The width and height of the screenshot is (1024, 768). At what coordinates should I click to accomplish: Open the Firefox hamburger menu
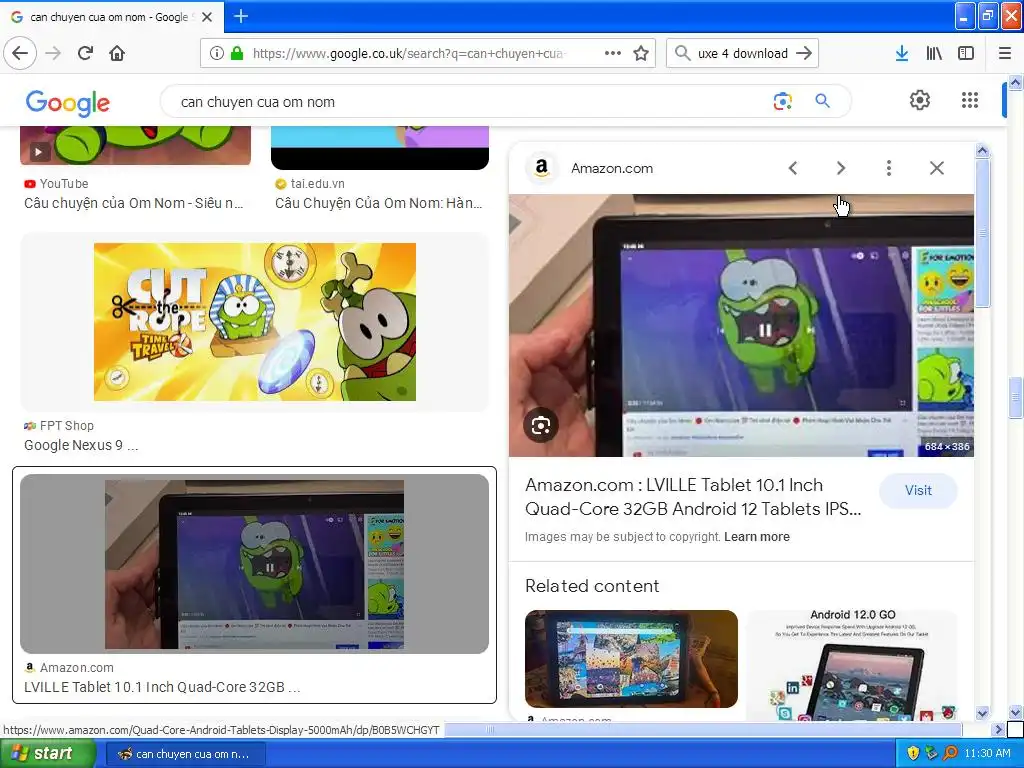(1005, 53)
